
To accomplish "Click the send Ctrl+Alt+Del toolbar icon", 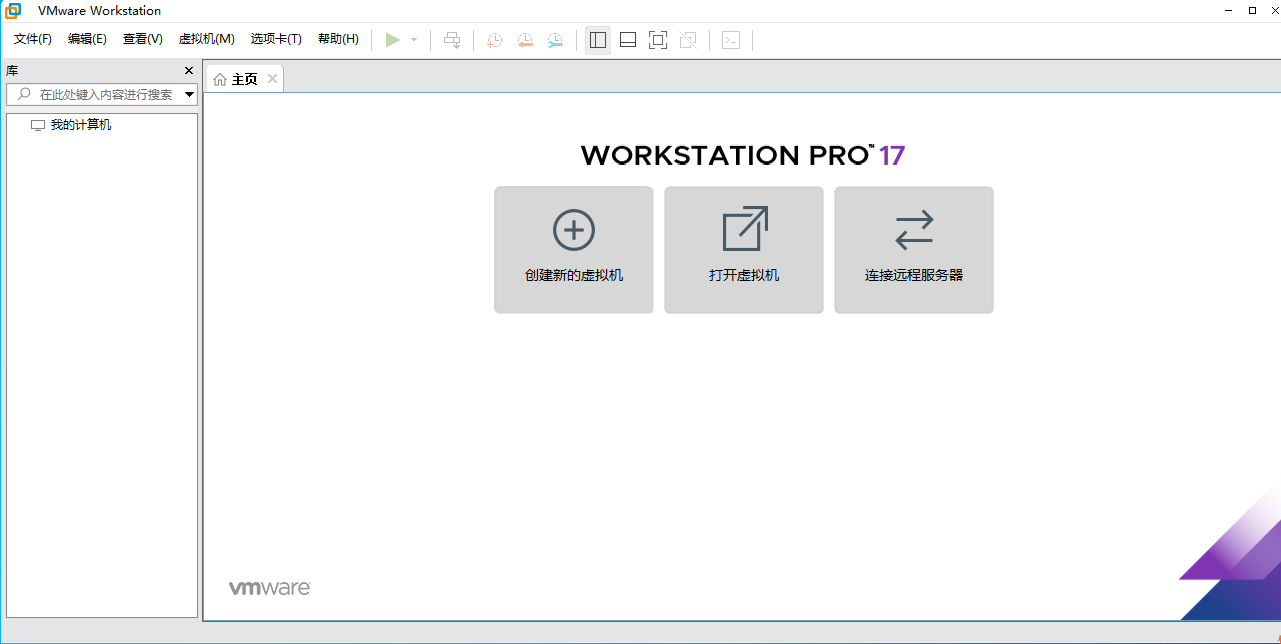I will [x=452, y=40].
